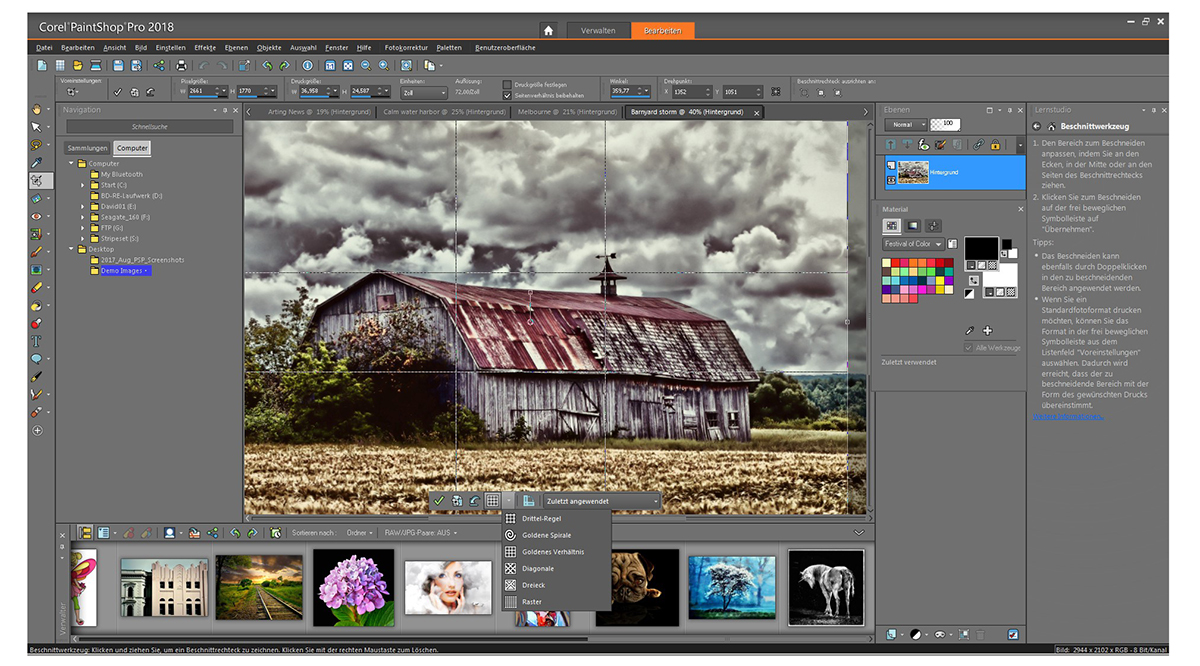Click the Share icon in toolbar
1200x666 pixels.
click(x=160, y=65)
